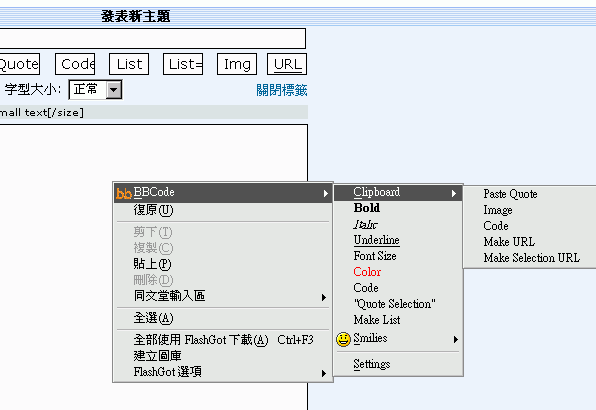Select Image in Clipboard submenu
Screen dimensions: 596x410
530,210
